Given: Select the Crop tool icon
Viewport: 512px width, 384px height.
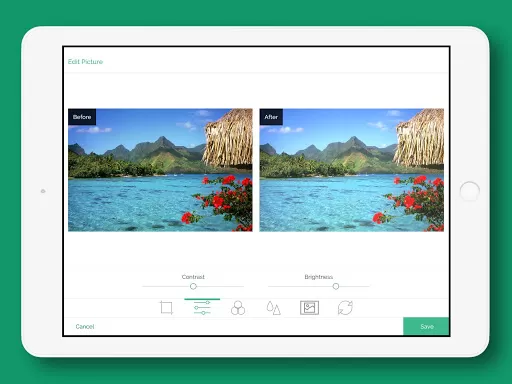Looking at the screenshot, I should [x=166, y=308].
